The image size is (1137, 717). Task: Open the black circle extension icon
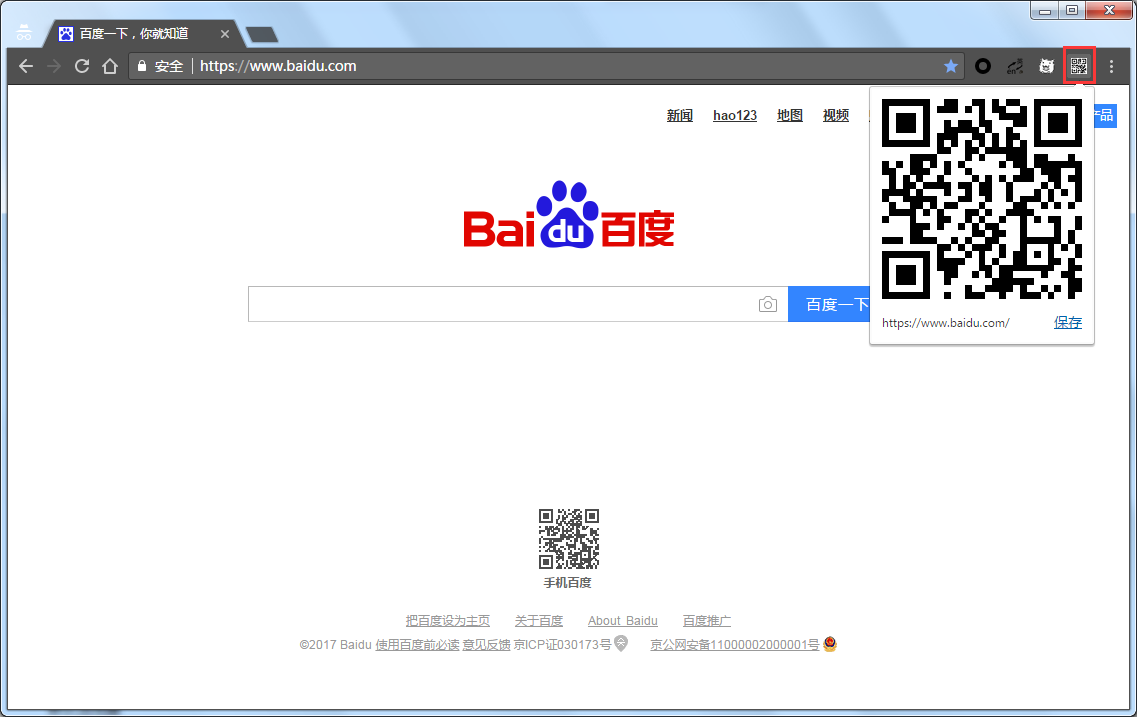tap(983, 66)
